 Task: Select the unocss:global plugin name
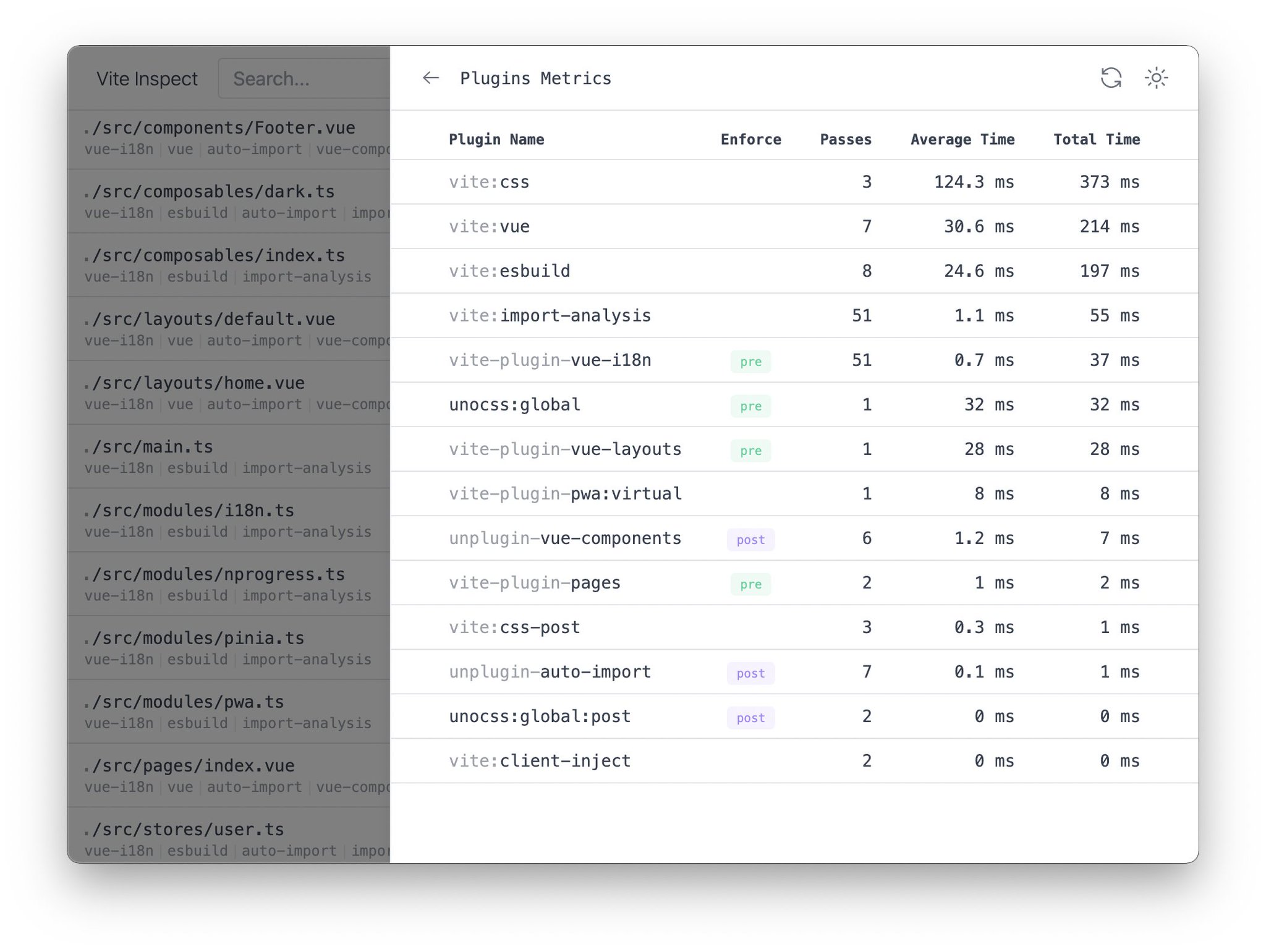pyautogui.click(x=514, y=404)
